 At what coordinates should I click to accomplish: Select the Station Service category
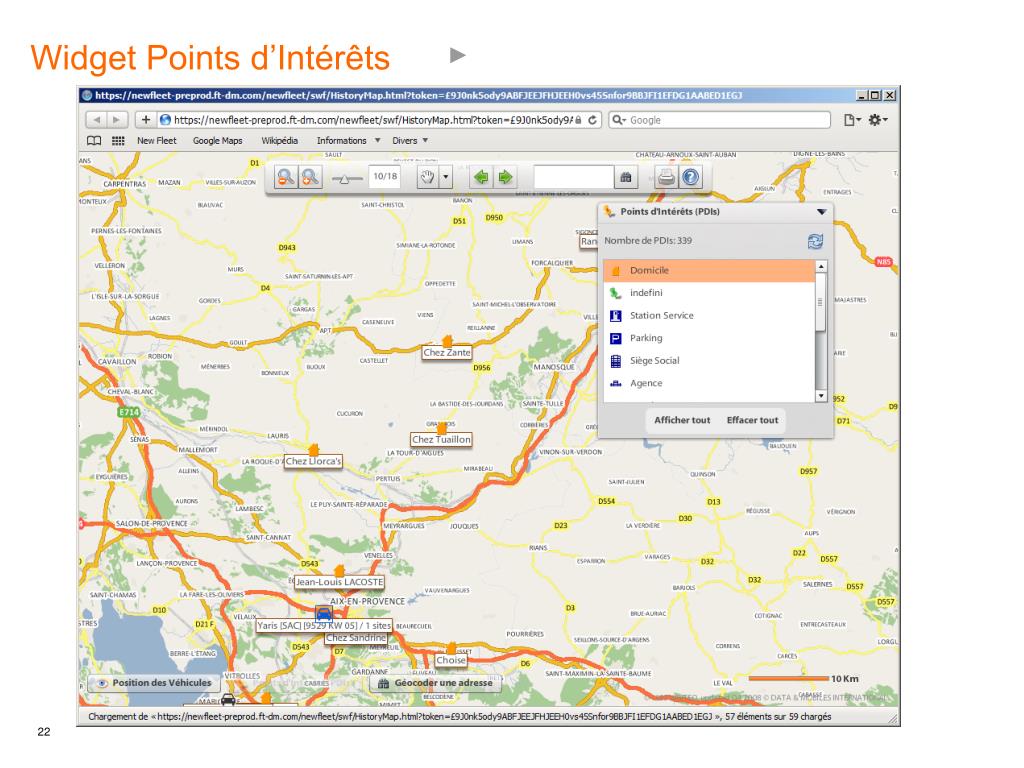point(709,315)
